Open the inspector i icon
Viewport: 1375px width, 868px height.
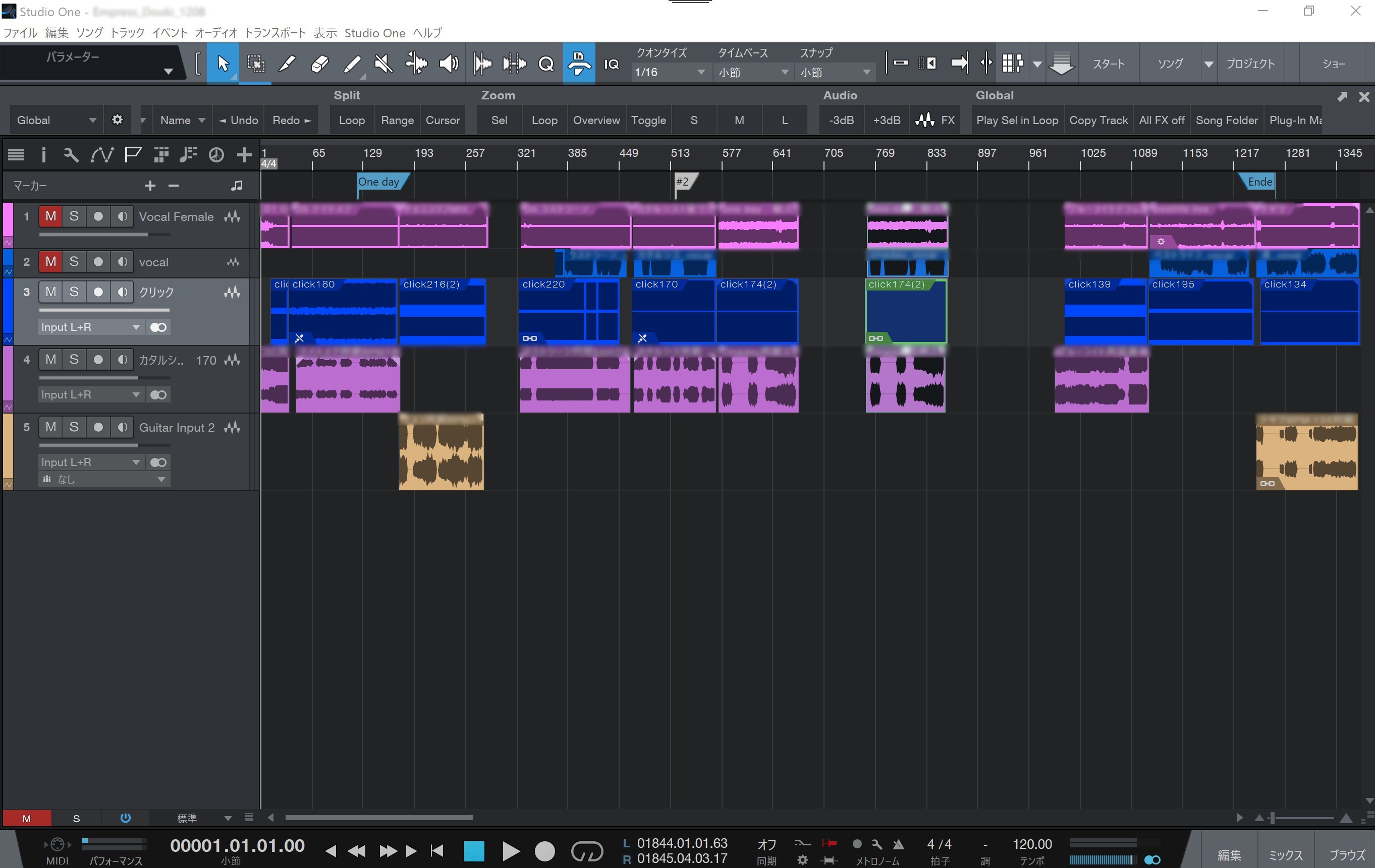point(43,155)
